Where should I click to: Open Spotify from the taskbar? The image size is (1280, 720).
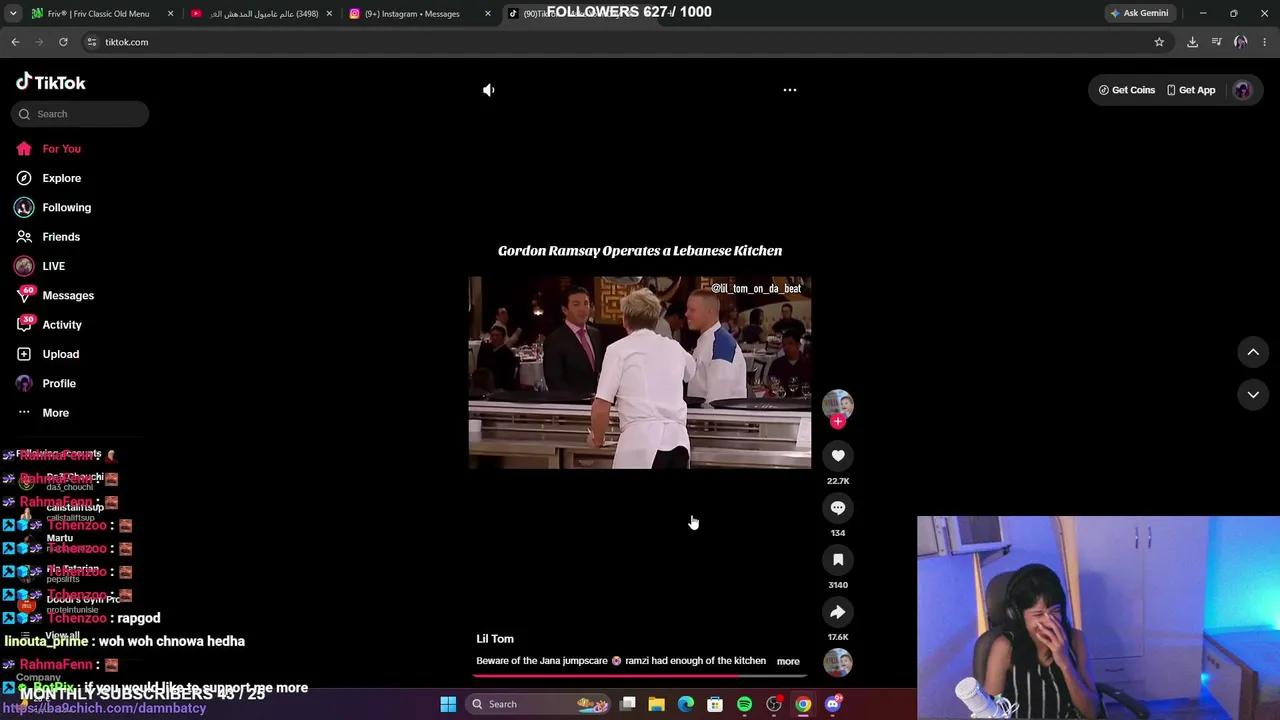744,704
